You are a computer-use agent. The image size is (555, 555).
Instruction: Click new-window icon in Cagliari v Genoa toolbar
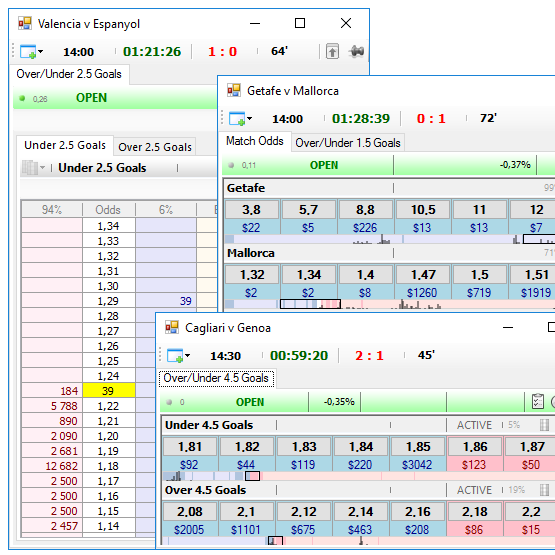click(175, 356)
